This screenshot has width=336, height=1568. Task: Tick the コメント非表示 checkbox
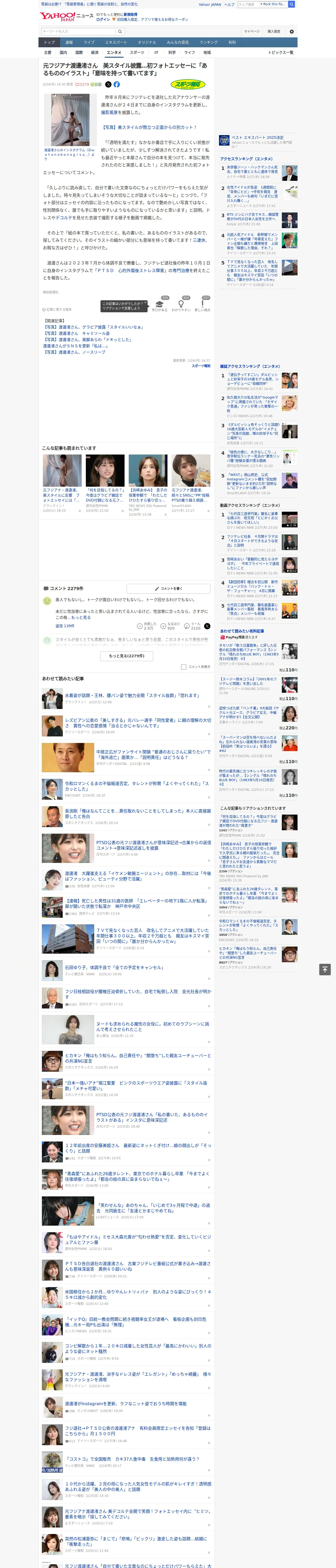(x=183, y=666)
